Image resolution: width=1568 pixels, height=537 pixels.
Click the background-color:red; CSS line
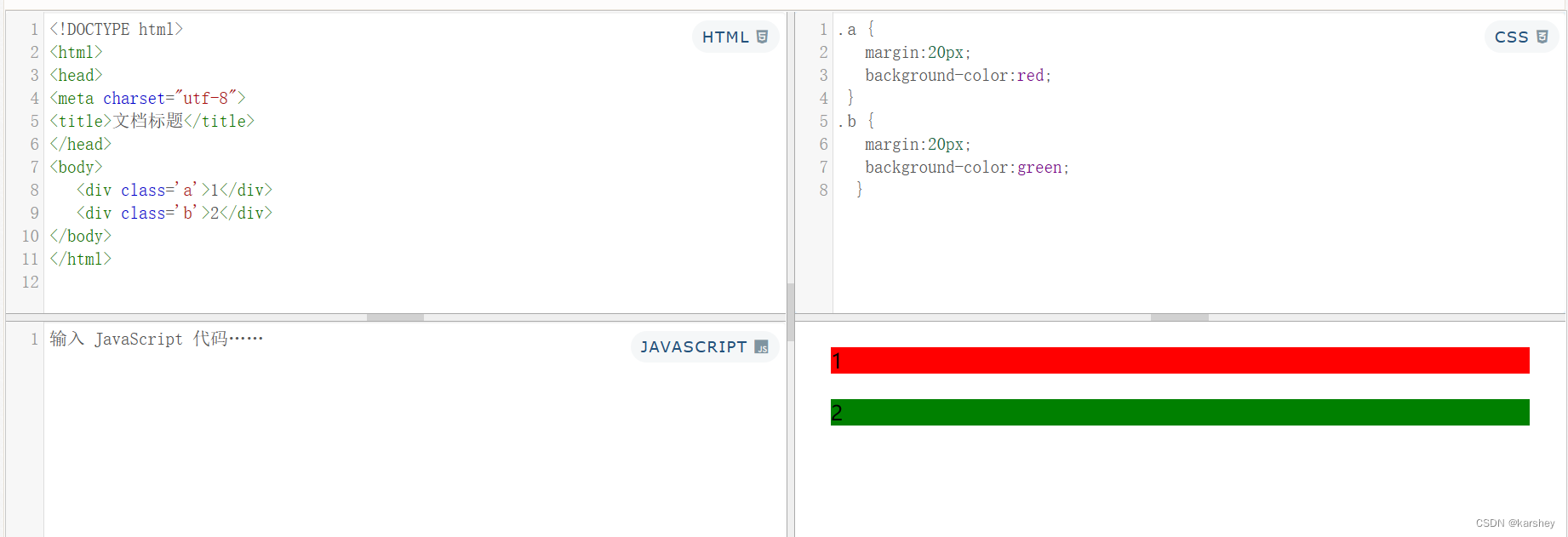point(959,75)
